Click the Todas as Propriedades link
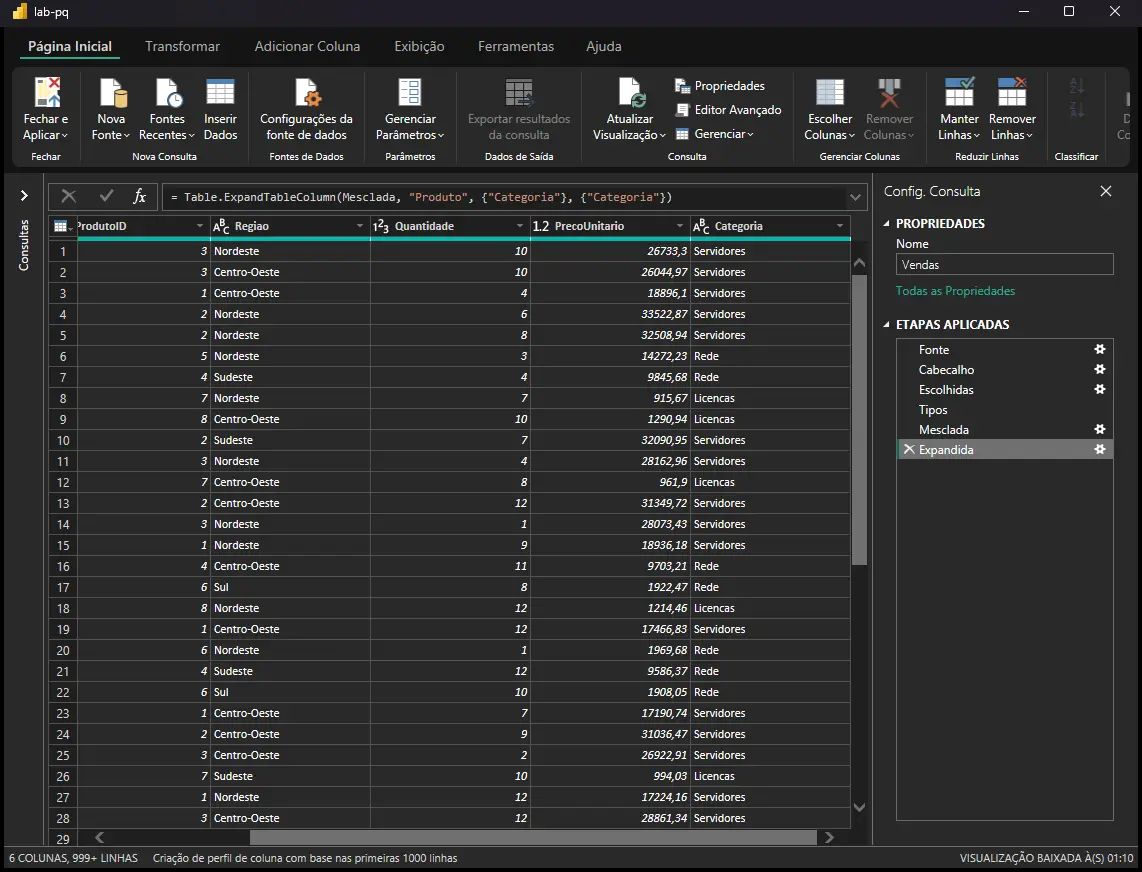Viewport: 1142px width, 872px height. click(955, 291)
